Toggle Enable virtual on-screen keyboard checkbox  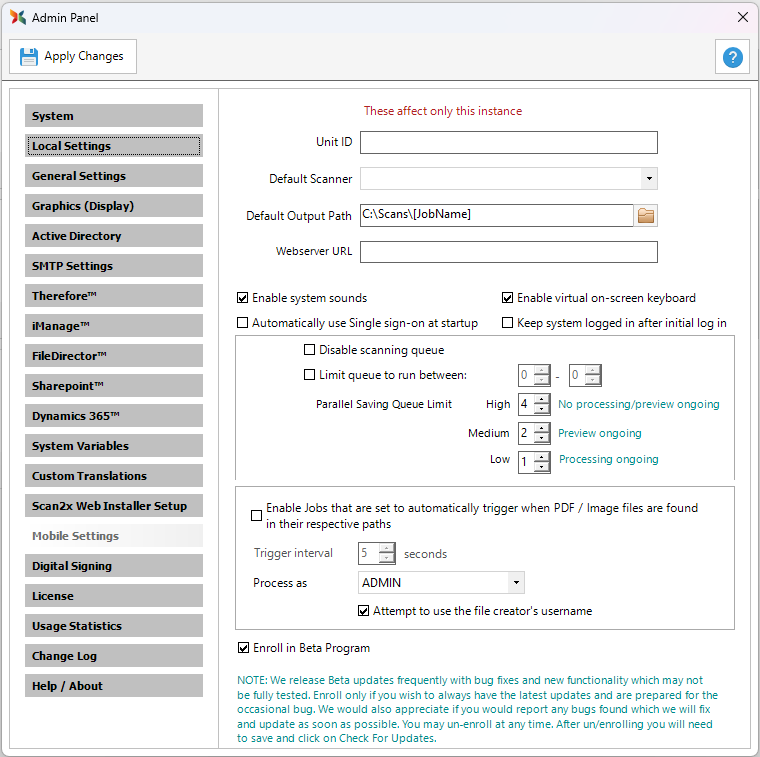(x=508, y=298)
